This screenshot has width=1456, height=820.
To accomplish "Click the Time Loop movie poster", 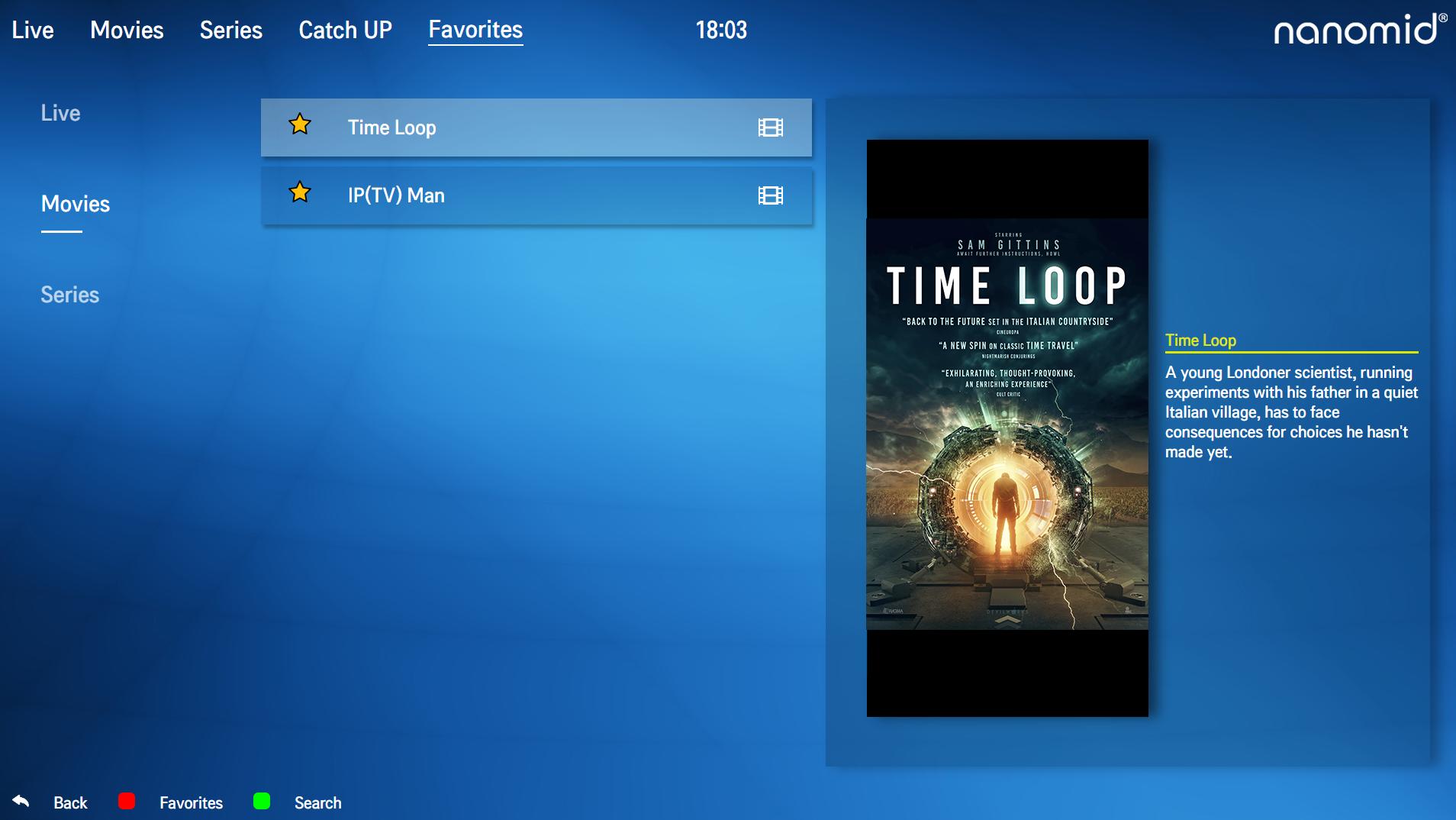I will click(x=1007, y=428).
